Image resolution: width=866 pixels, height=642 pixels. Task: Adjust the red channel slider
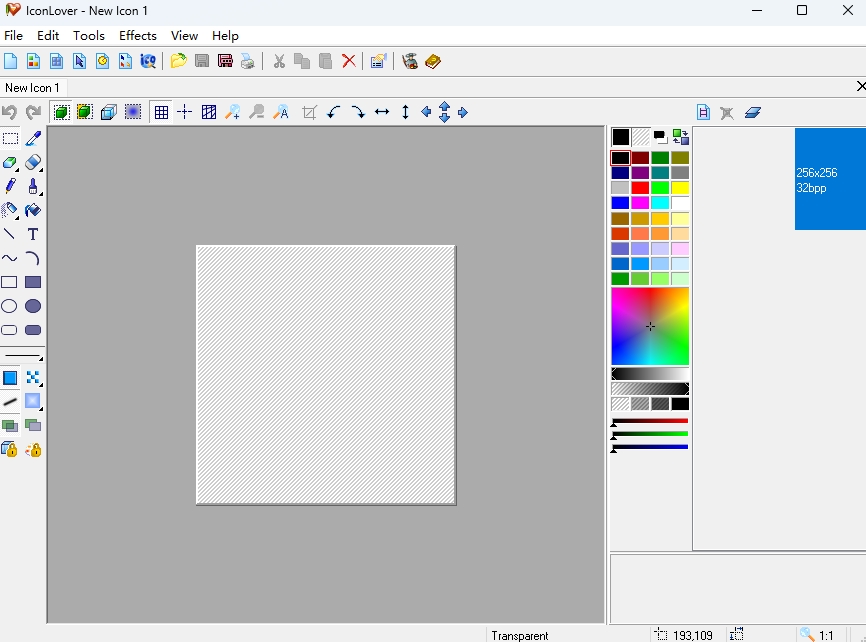point(650,422)
